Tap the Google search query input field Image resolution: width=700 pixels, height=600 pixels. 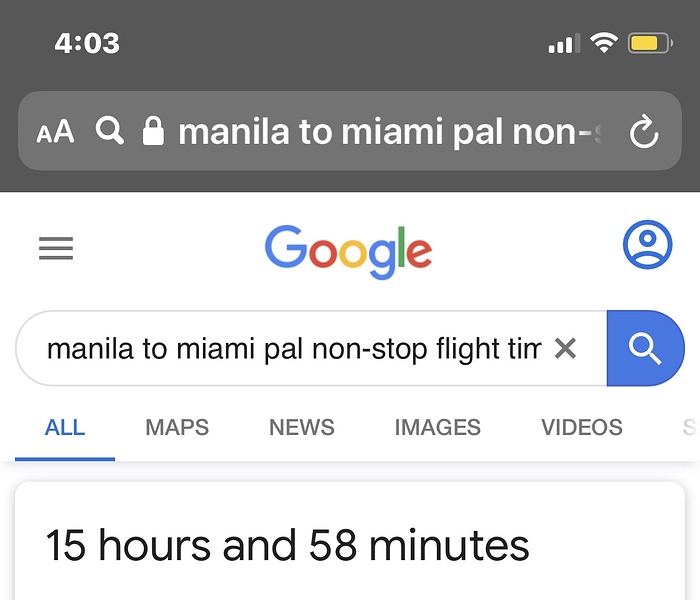tap(290, 349)
